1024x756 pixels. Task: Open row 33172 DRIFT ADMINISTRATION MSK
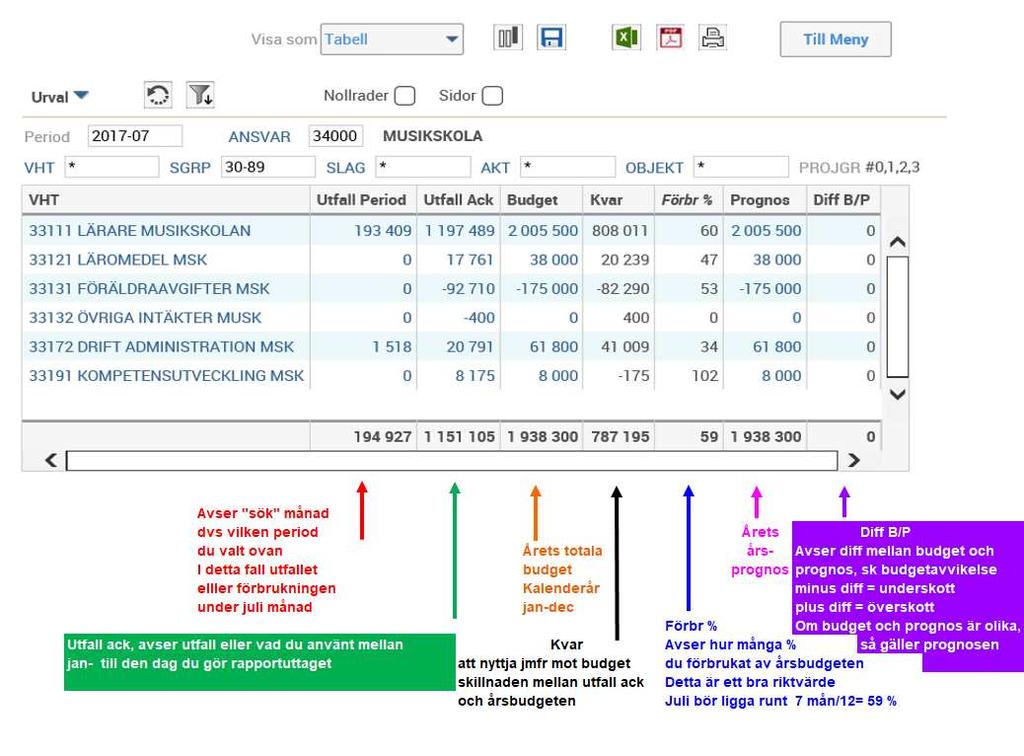(x=161, y=347)
